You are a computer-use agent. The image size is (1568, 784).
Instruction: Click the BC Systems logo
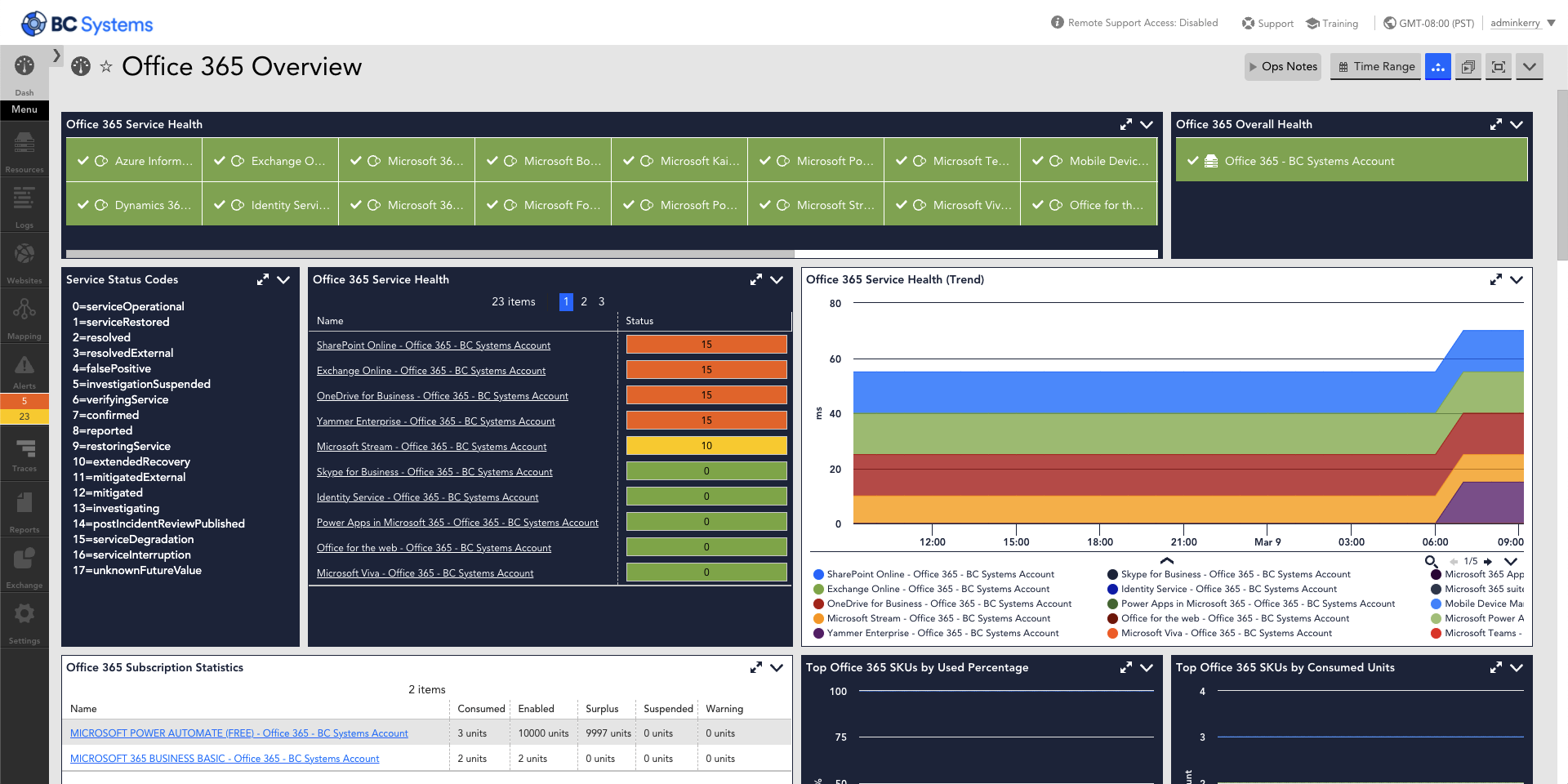[87, 24]
